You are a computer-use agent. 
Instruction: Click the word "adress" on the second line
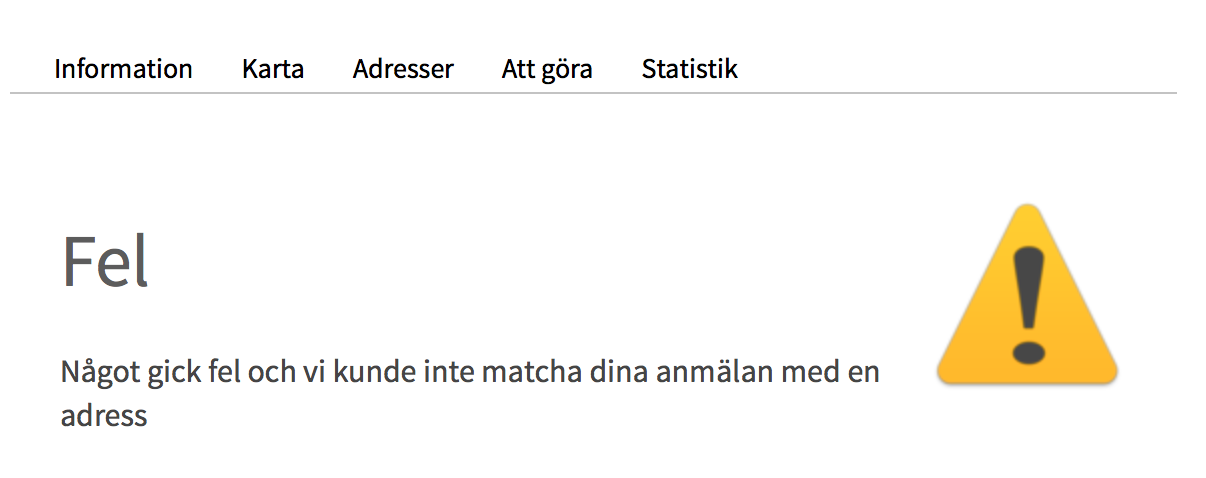[x=104, y=416]
